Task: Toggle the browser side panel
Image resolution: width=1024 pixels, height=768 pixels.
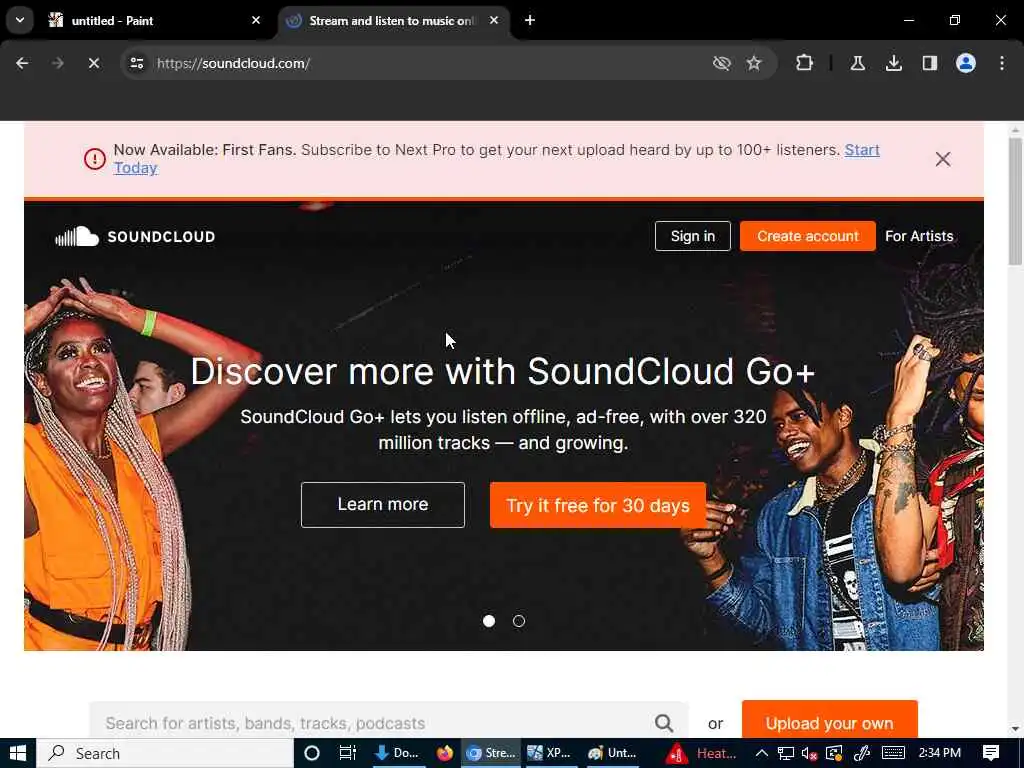Action: click(x=930, y=63)
